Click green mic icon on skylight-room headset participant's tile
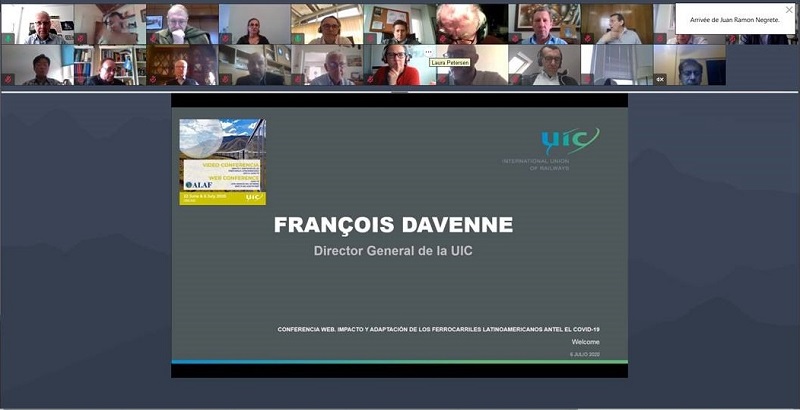The image size is (800, 410). 298,39
